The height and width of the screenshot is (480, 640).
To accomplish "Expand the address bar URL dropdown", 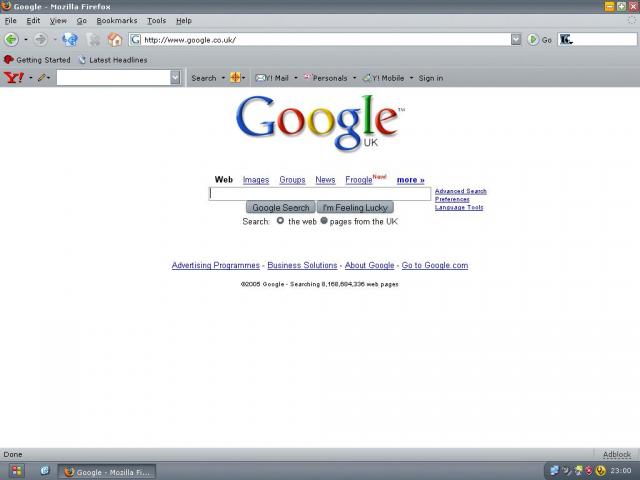I will (x=516, y=40).
